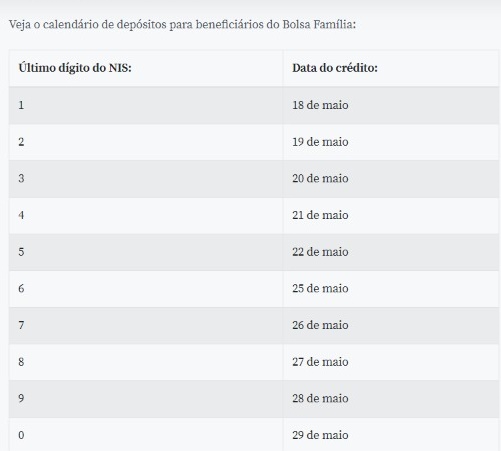Click NIS digit 3 cell
Viewport: 501px width, 451px height.
coord(146,179)
